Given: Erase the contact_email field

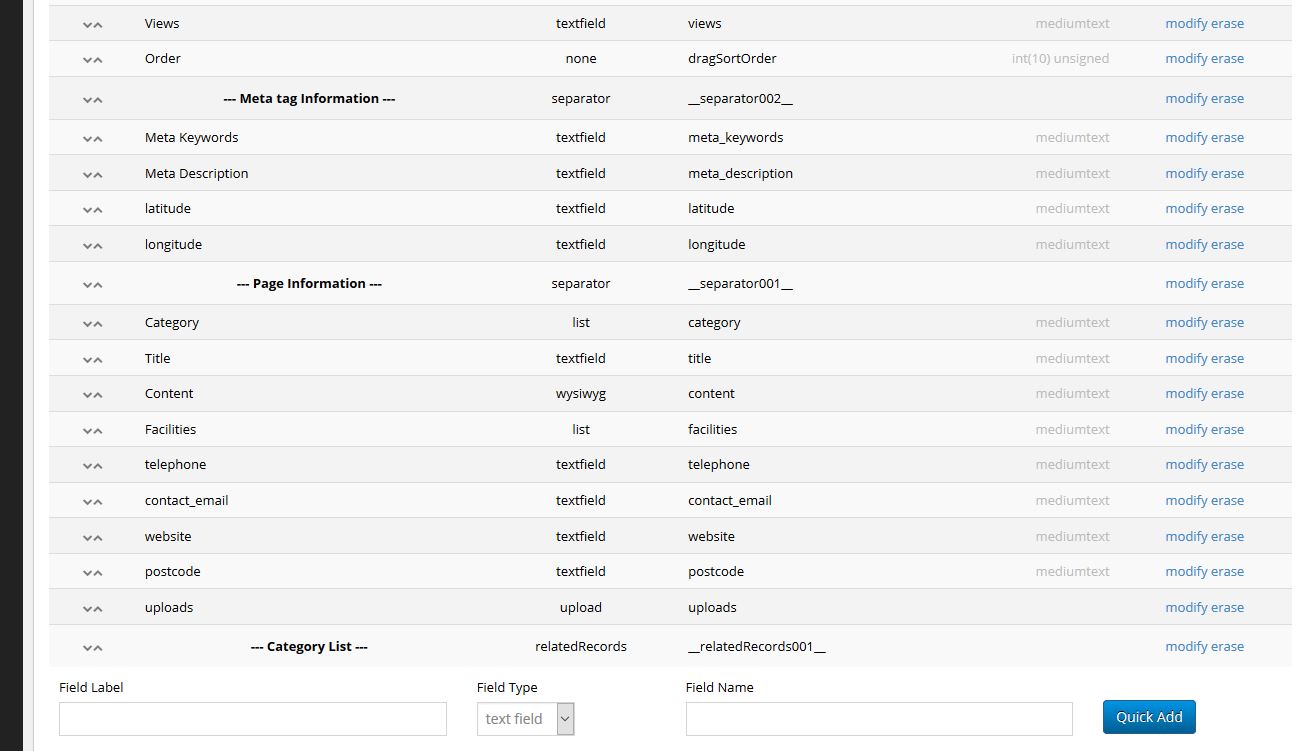Looking at the screenshot, I should (1228, 500).
